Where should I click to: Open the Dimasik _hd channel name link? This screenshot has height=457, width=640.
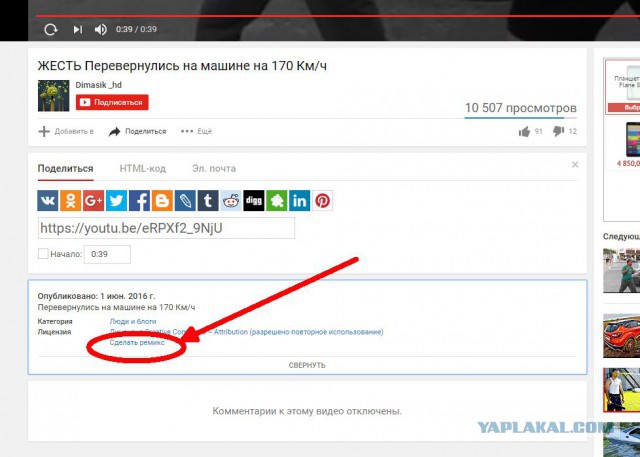coord(98,85)
